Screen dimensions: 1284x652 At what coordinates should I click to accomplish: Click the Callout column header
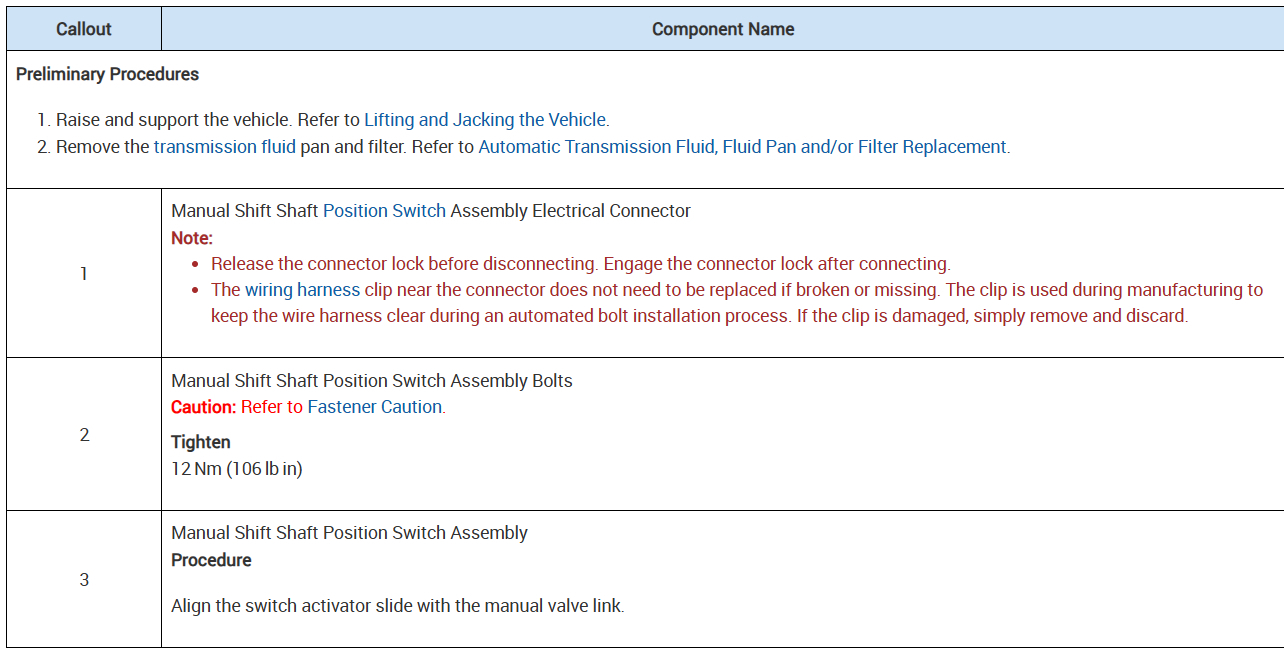84,29
